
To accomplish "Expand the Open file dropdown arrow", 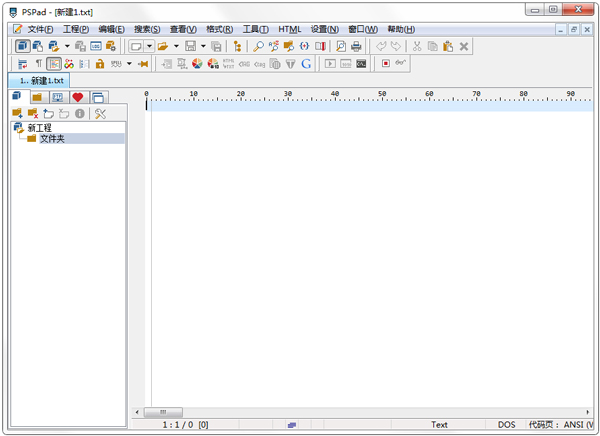I will (176, 46).
